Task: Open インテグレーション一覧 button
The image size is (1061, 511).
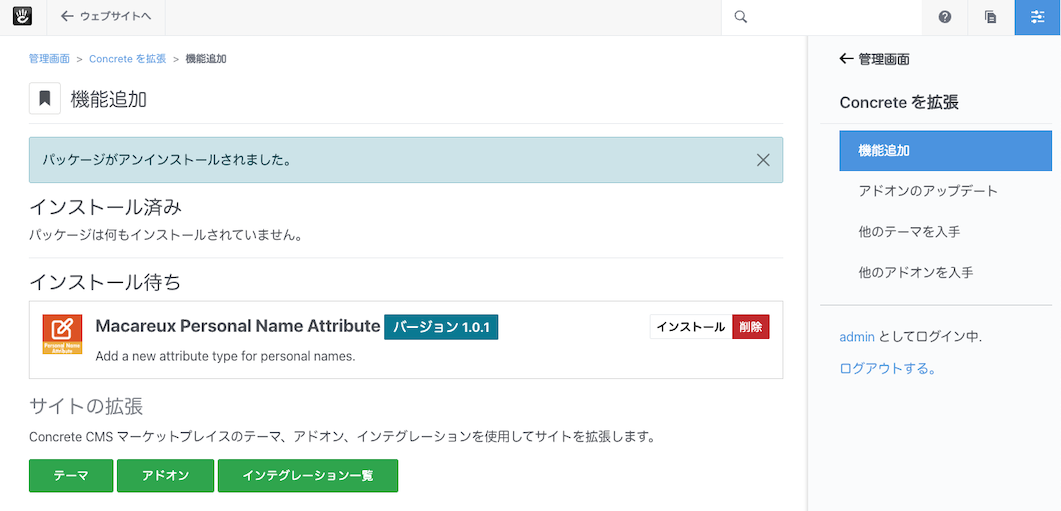Action: (x=308, y=476)
